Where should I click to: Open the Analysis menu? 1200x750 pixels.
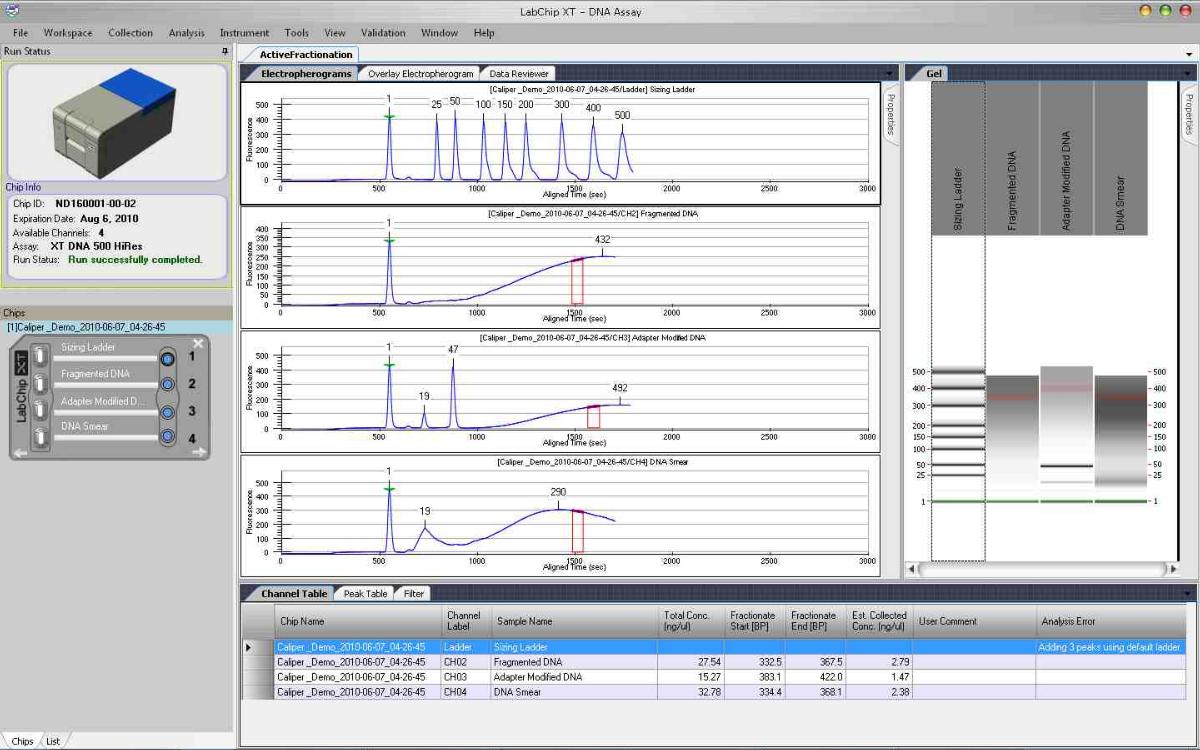click(186, 33)
